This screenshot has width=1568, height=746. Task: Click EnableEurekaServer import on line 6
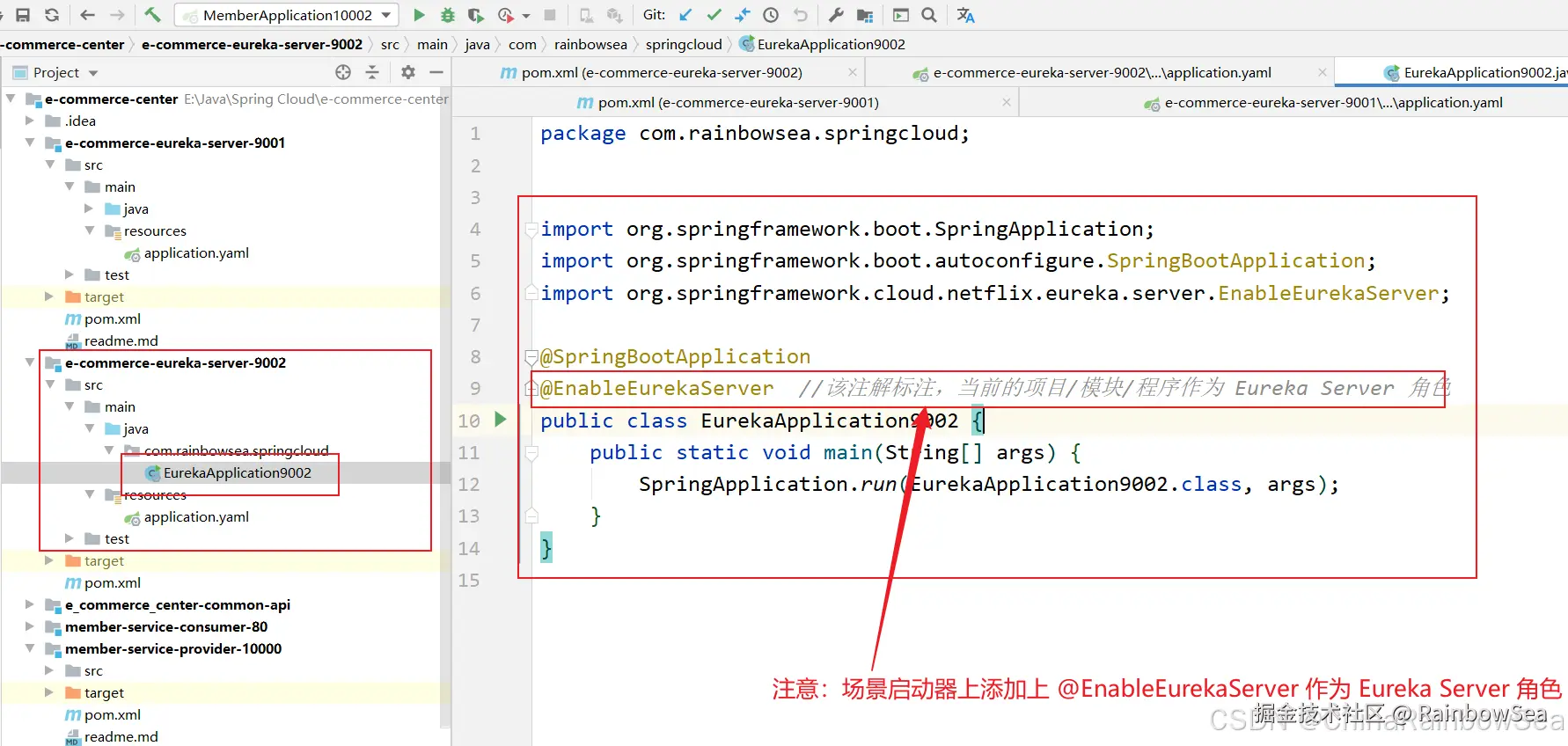click(x=1328, y=293)
